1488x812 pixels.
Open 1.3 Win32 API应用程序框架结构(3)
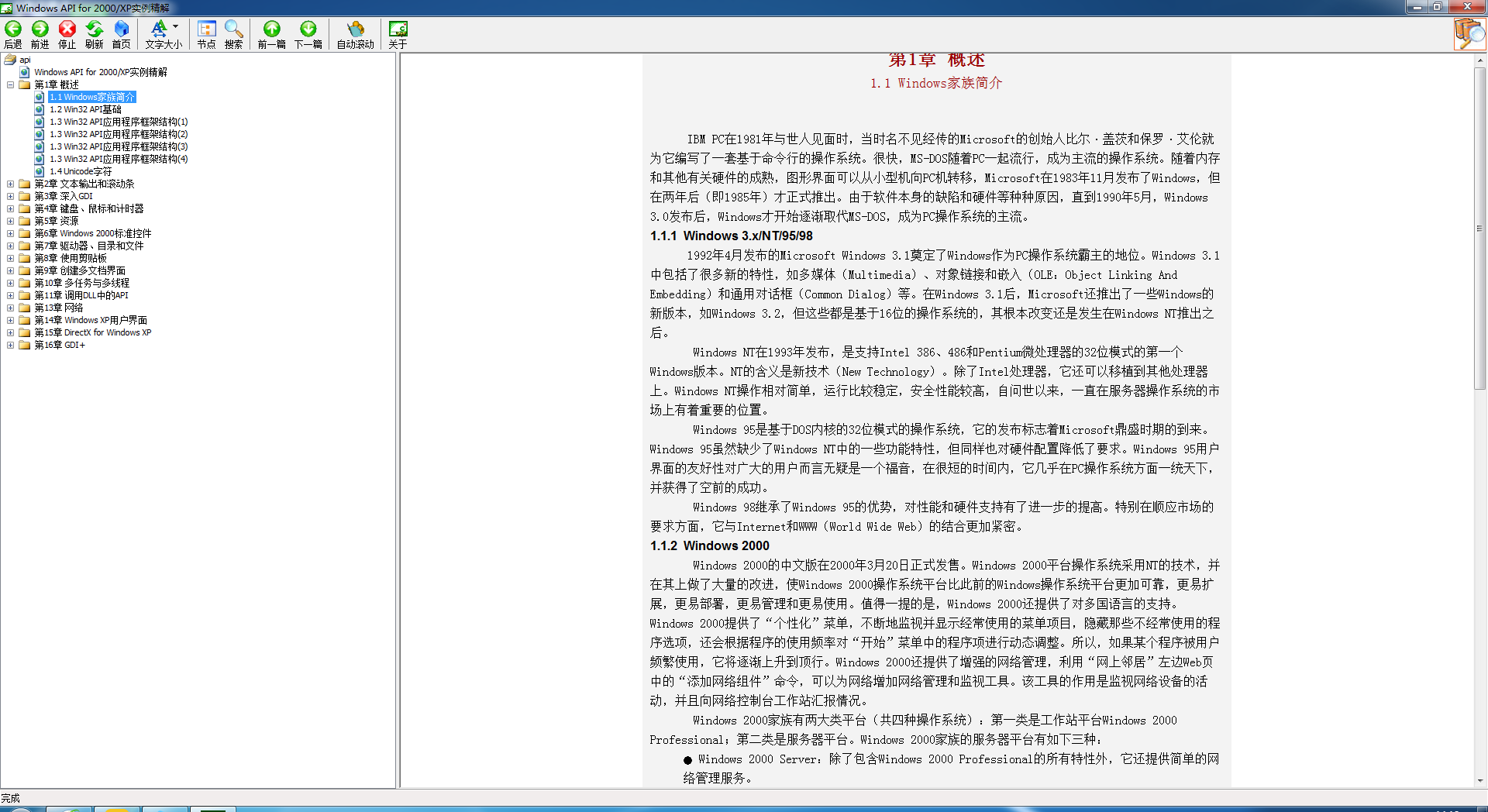119,146
